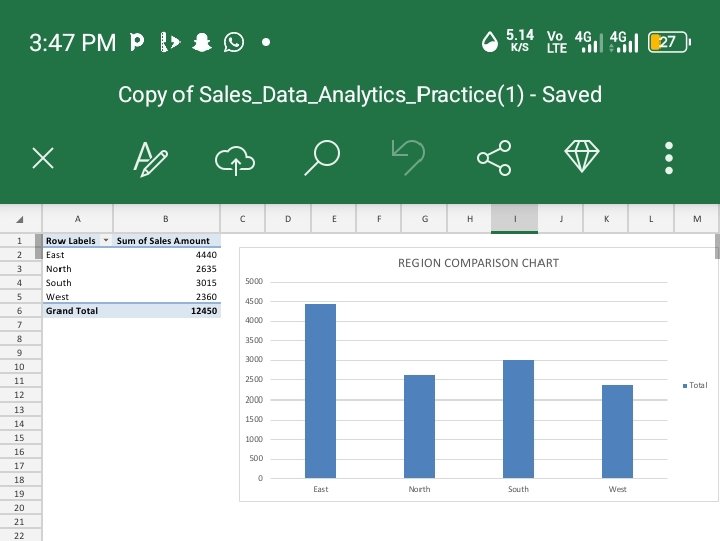The image size is (720, 541).
Task: Tap the South bar in the chart
Action: (518, 419)
